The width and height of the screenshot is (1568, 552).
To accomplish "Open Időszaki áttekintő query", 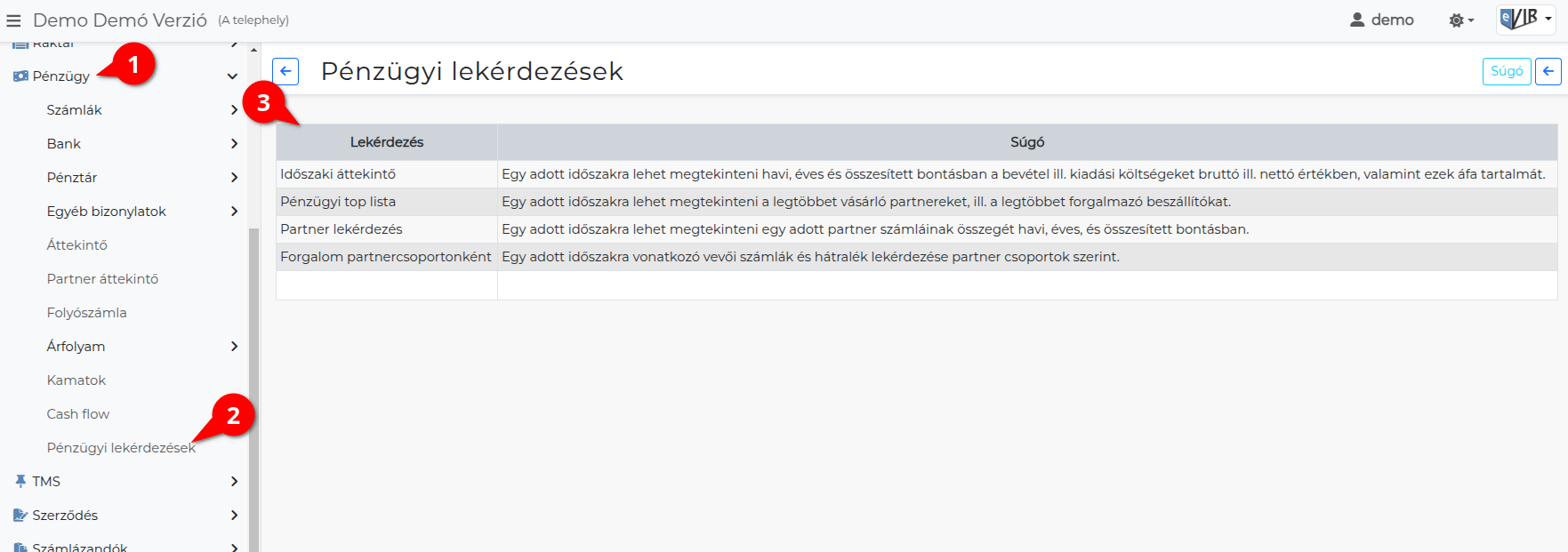I will (x=338, y=174).
